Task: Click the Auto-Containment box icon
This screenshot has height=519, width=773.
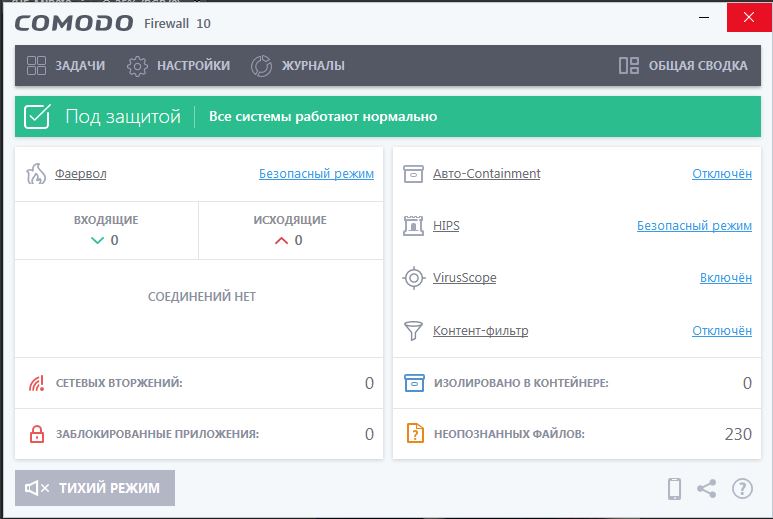Action: tap(413, 174)
